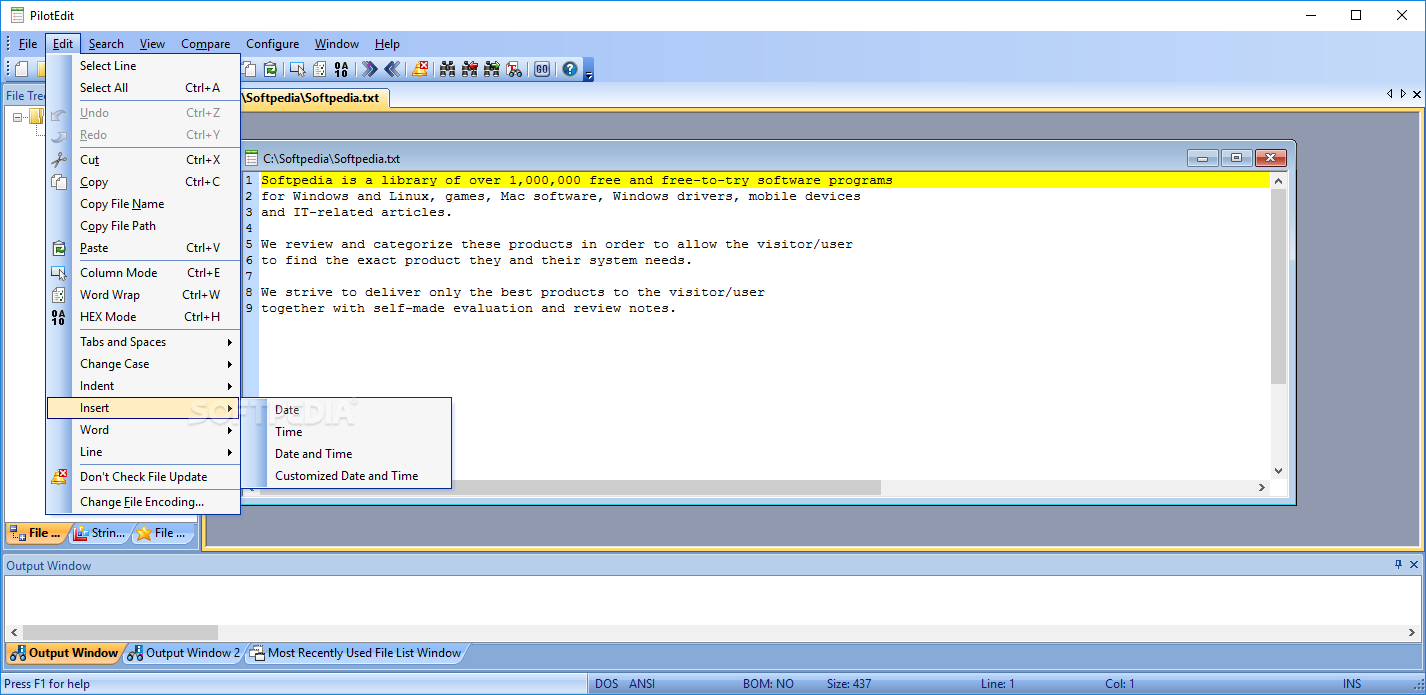Toggle Word Wrap in the Edit menu
The image size is (1426, 695).
pos(143,295)
